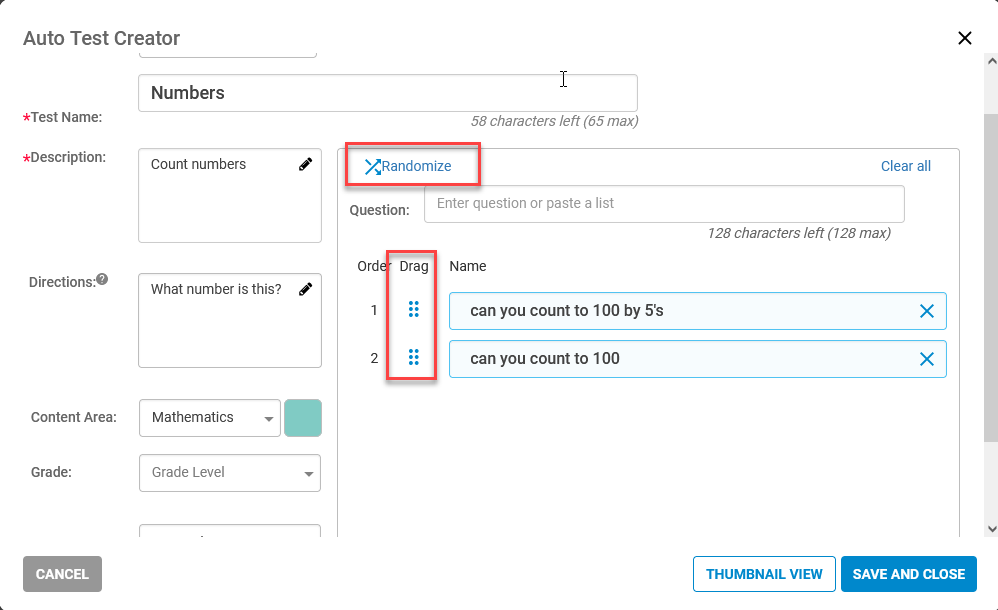998x610 pixels.
Task: Click the Clear all link
Action: point(906,166)
